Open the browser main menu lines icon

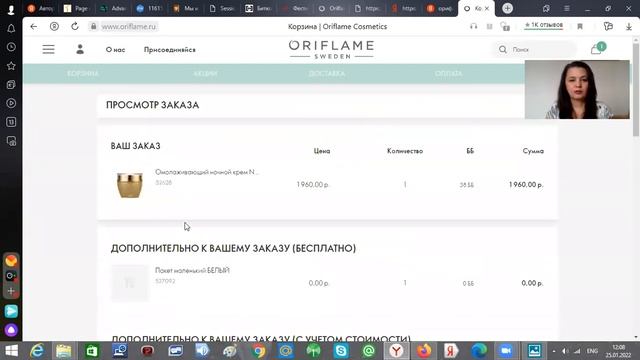click(567, 8)
